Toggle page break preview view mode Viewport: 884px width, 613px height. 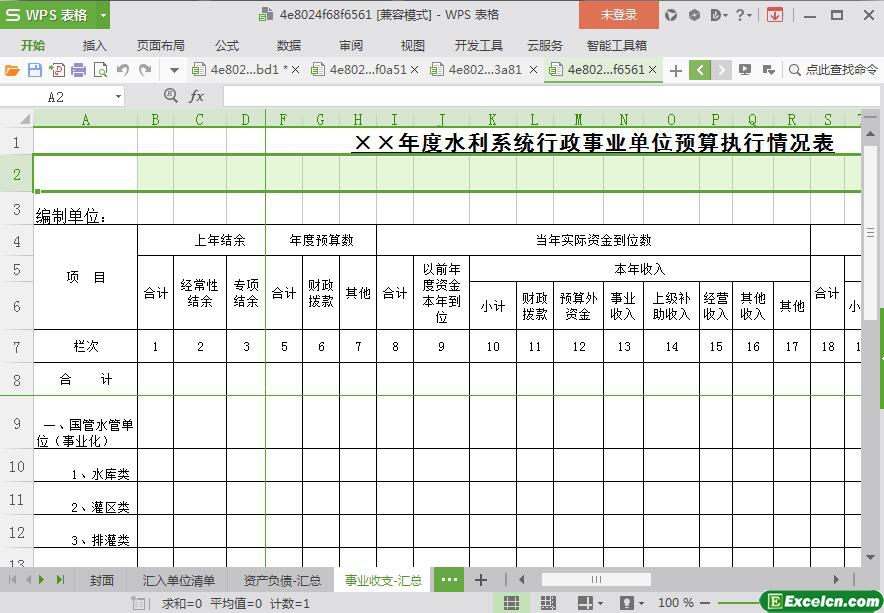coord(548,603)
